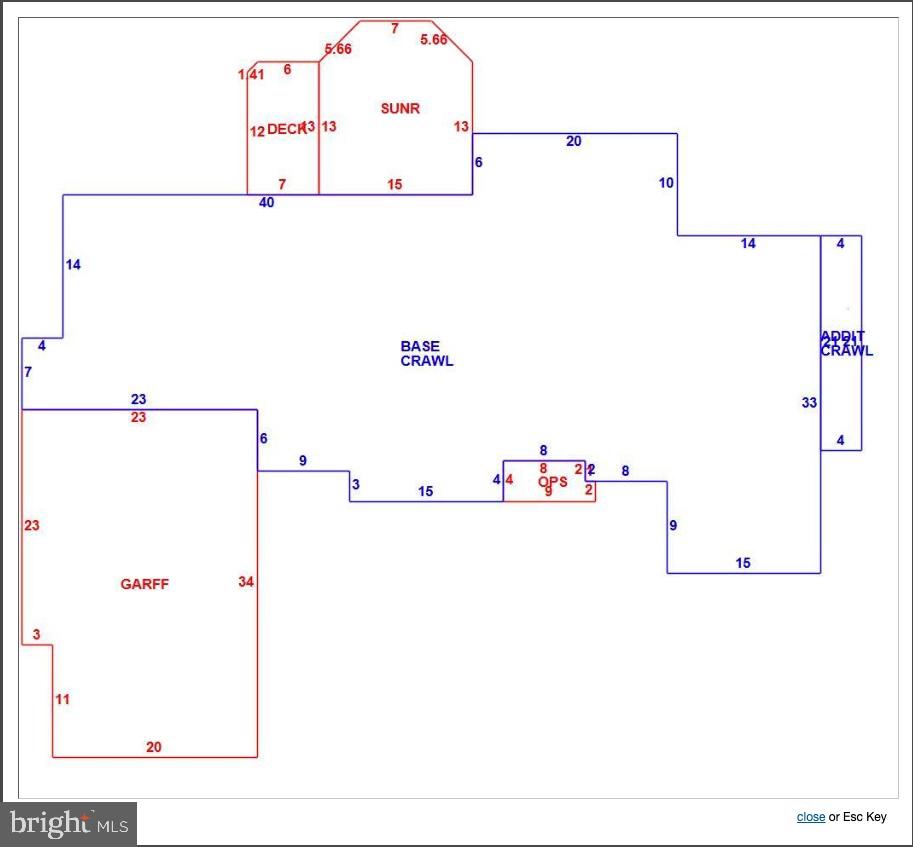Click the Bright MLS logo watermark

click(69, 824)
